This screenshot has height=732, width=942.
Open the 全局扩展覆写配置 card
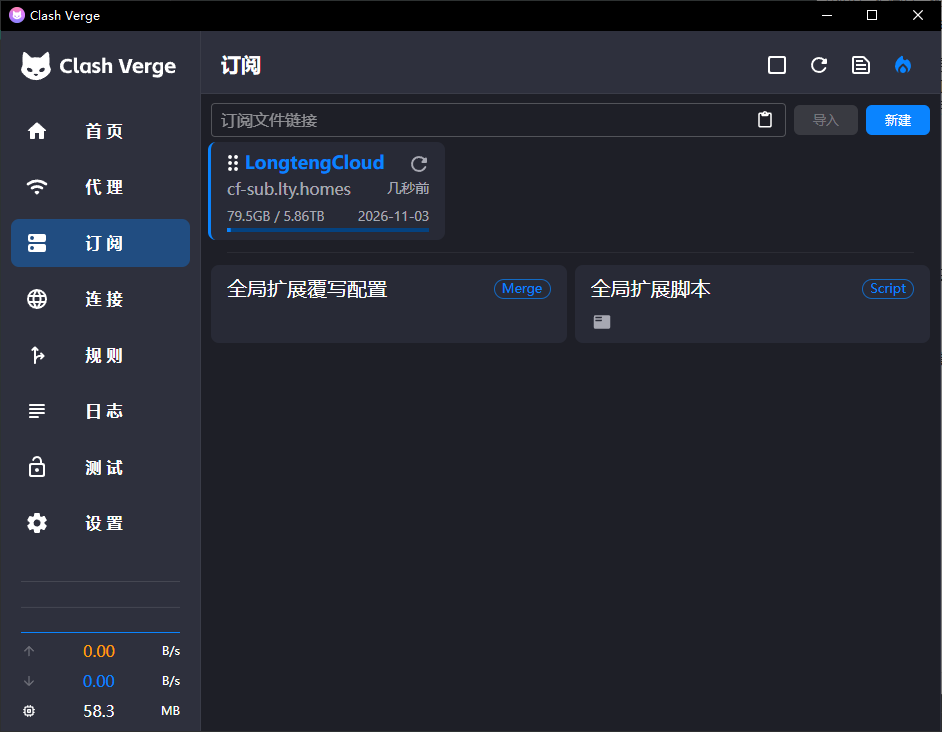(389, 304)
